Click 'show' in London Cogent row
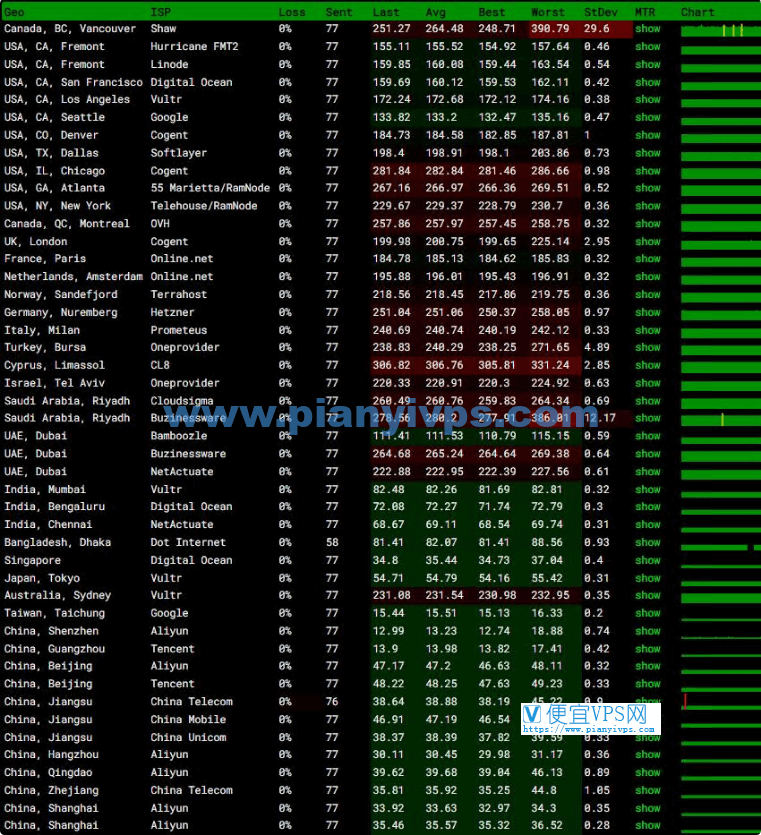This screenshot has height=835, width=761. (648, 241)
